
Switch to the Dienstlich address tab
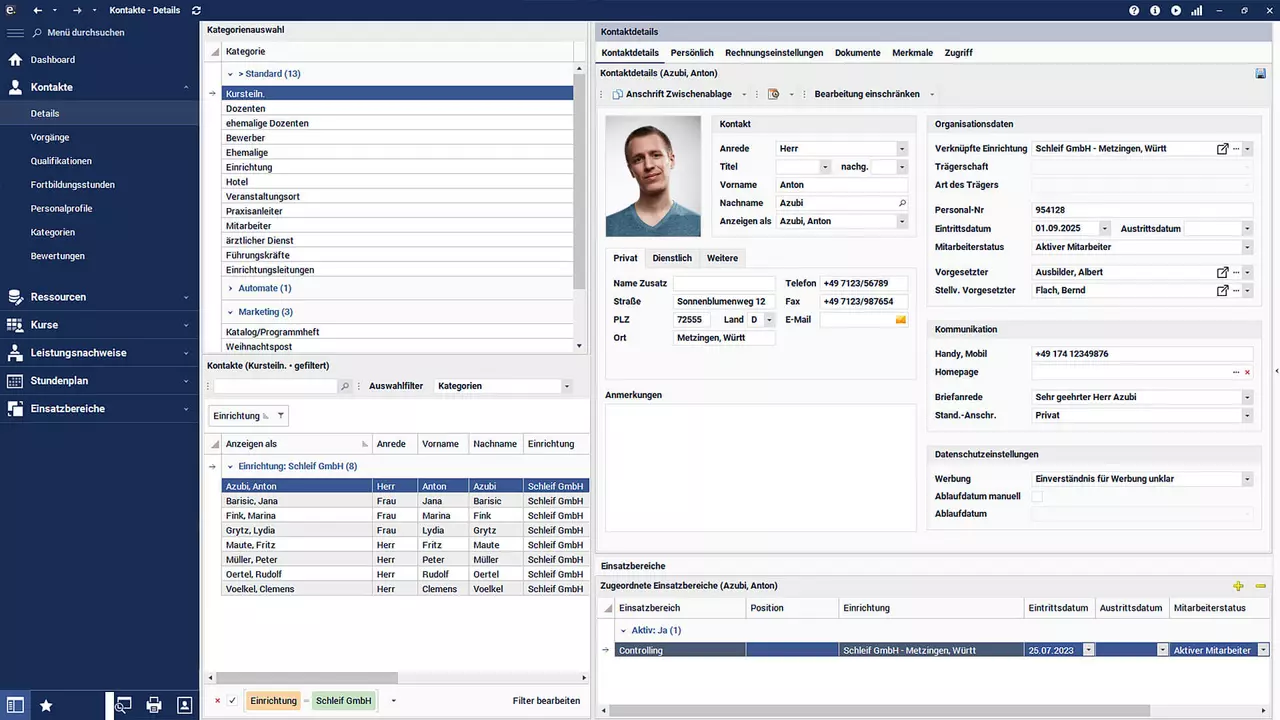672,258
